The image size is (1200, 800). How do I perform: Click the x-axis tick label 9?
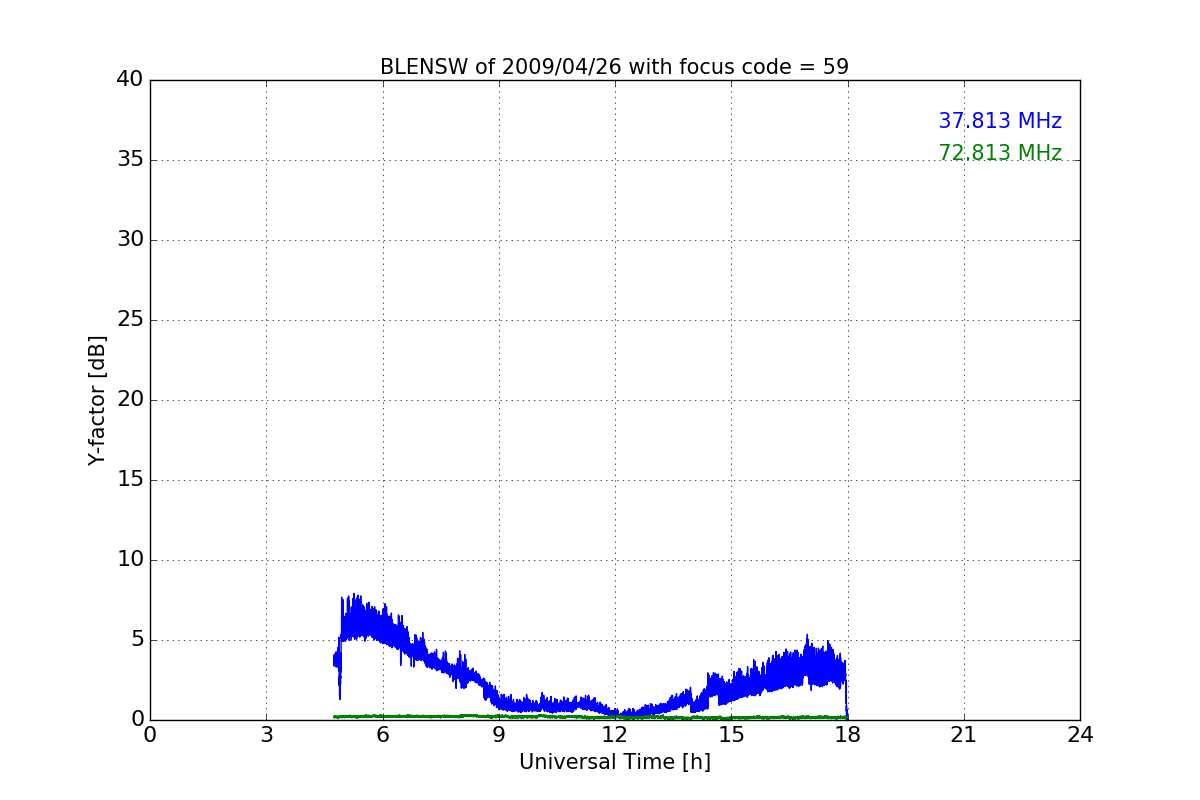pos(499,735)
